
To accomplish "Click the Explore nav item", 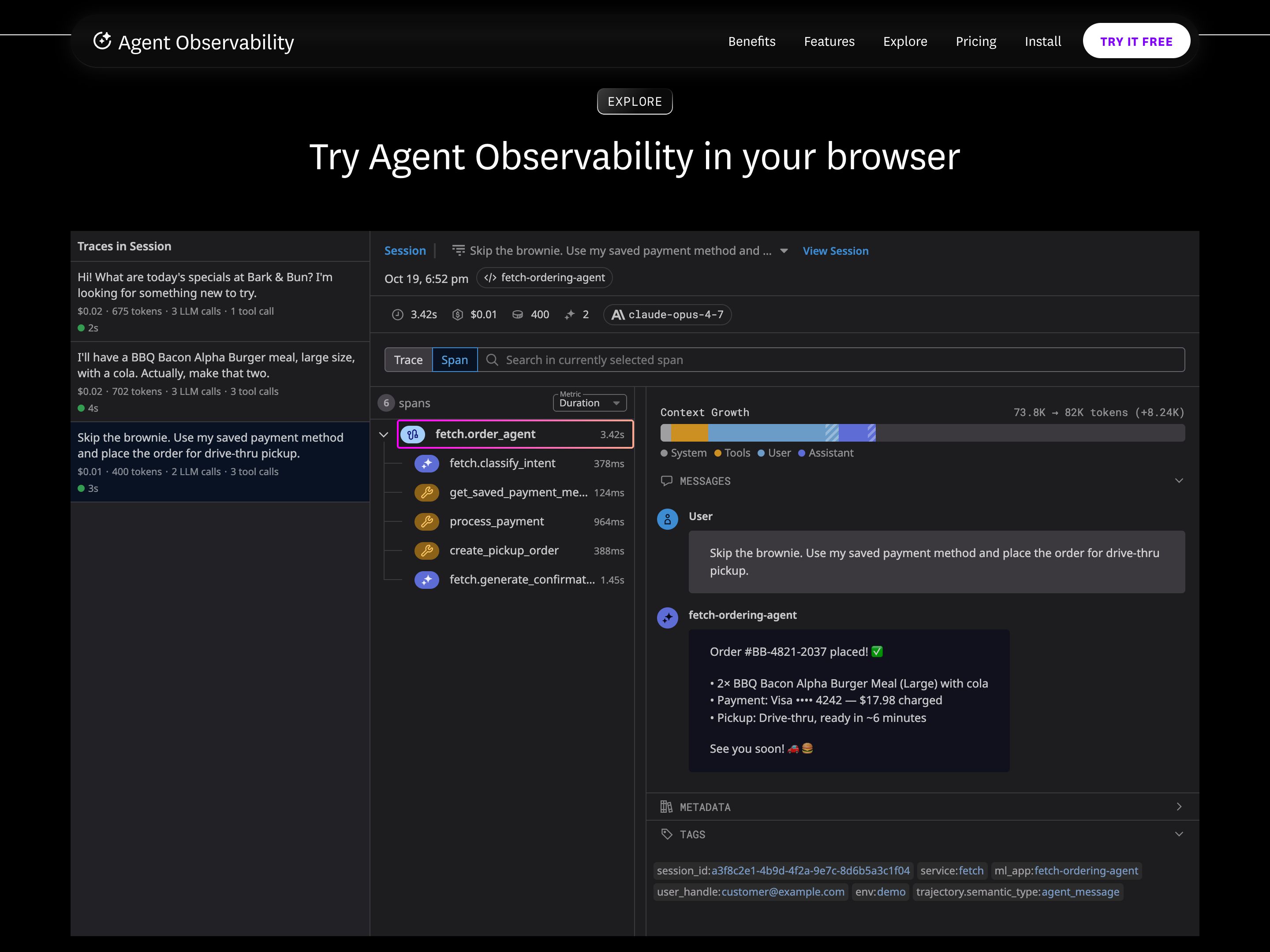I will (905, 41).
